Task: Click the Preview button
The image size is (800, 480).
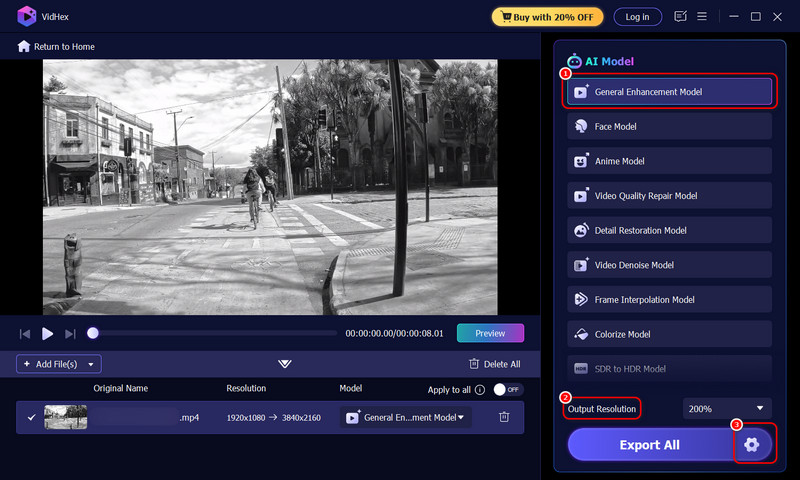Action: [x=490, y=333]
